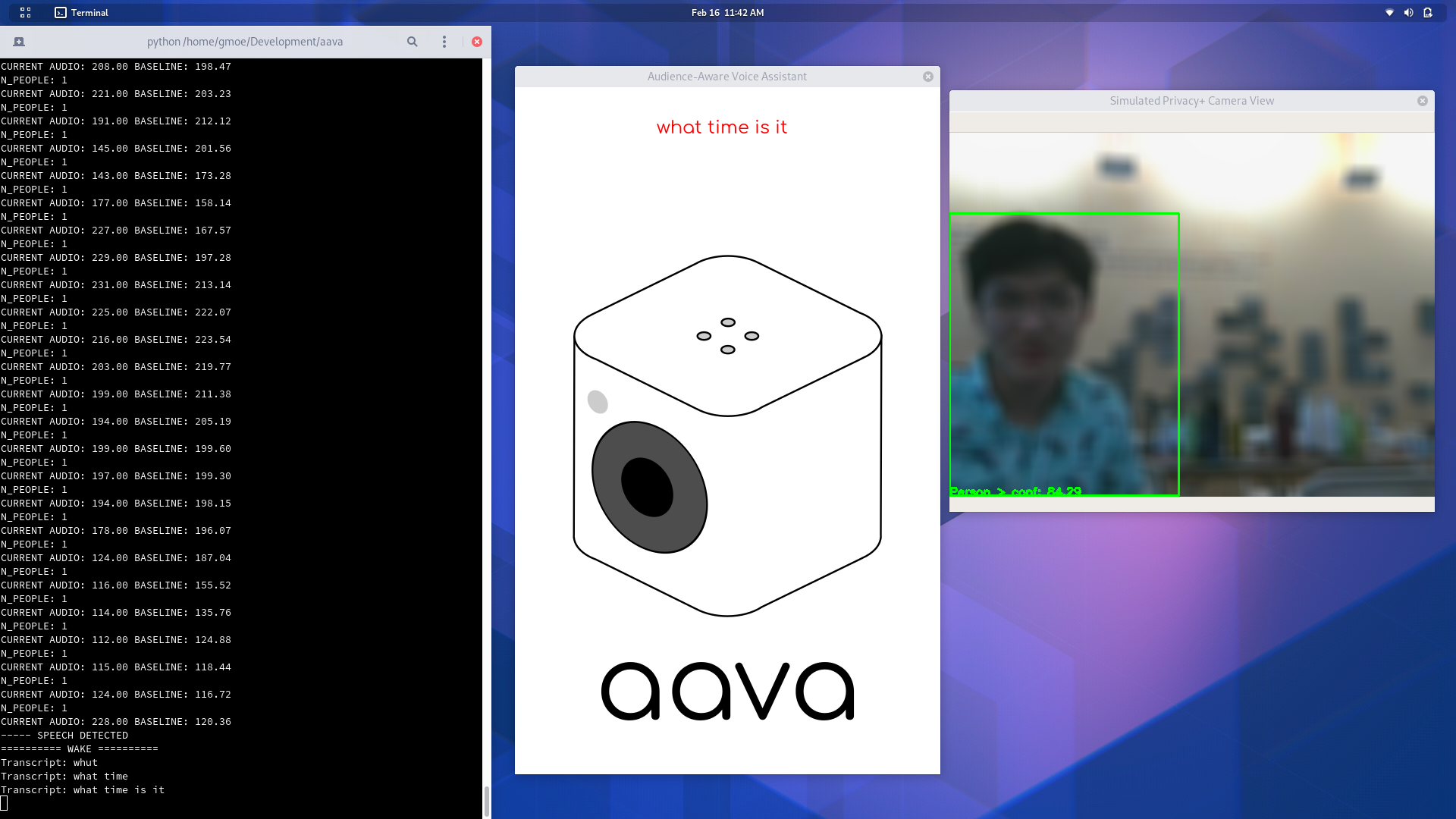Open the Activities overview grid icon
The width and height of the screenshot is (1456, 819).
click(25, 12)
